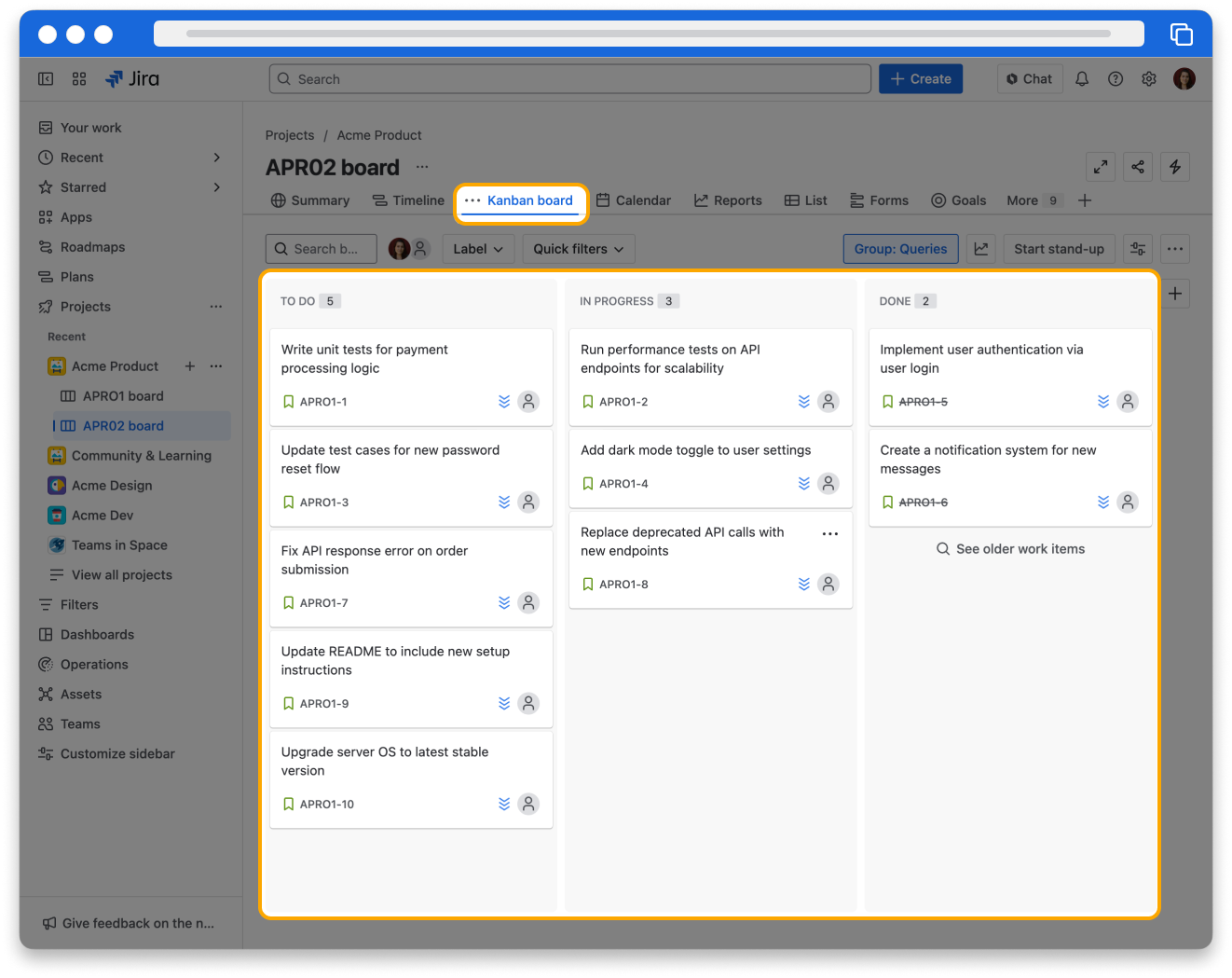Collapse the sidebar using the panel icon
The height and width of the screenshot is (978, 1232).
coord(46,79)
